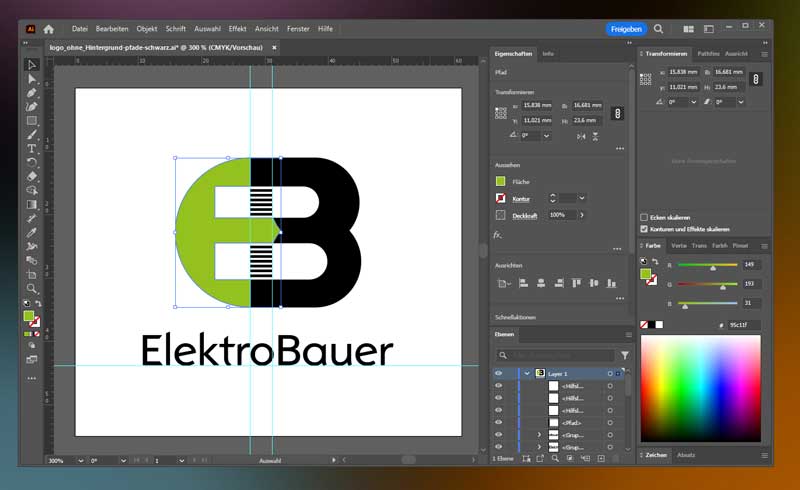Click the Home icon in top bar
Screen dimensions: 800x490
48,29
